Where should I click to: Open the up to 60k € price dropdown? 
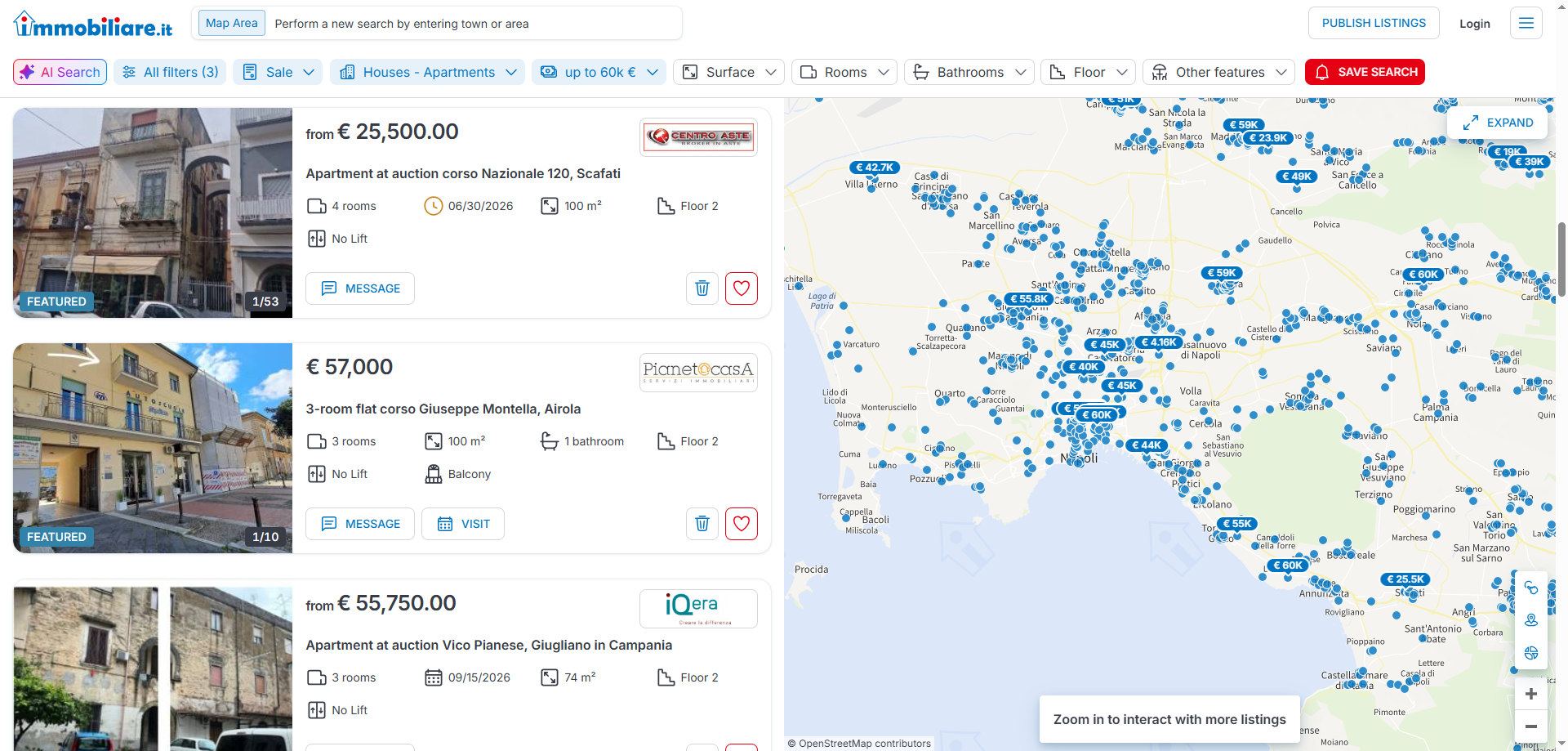pyautogui.click(x=599, y=72)
